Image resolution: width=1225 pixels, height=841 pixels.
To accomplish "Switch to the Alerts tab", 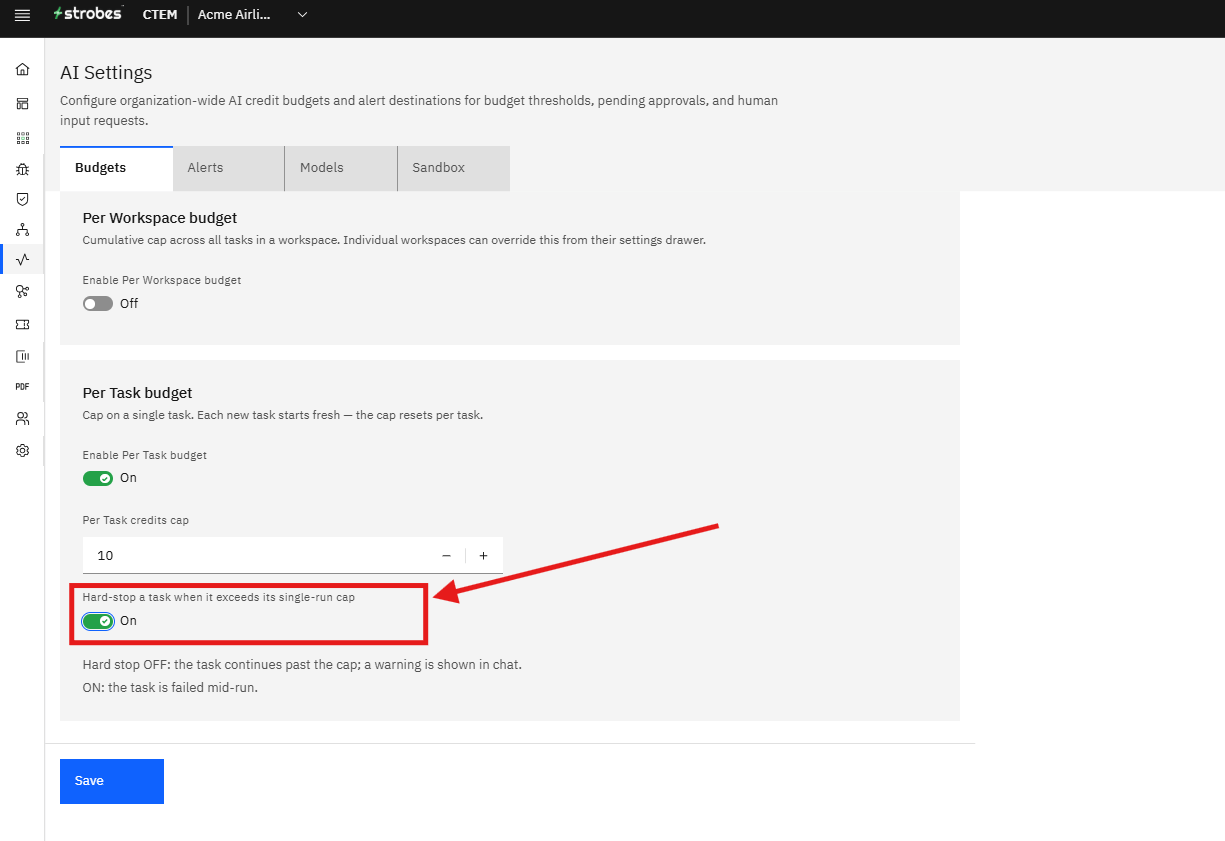I will click(229, 168).
